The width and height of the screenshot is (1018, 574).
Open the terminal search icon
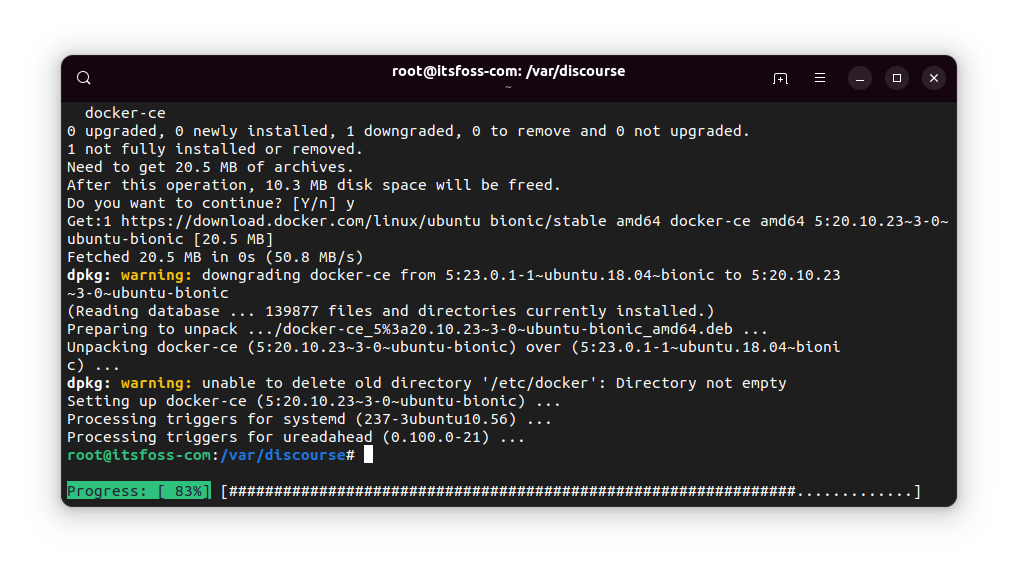pos(84,78)
